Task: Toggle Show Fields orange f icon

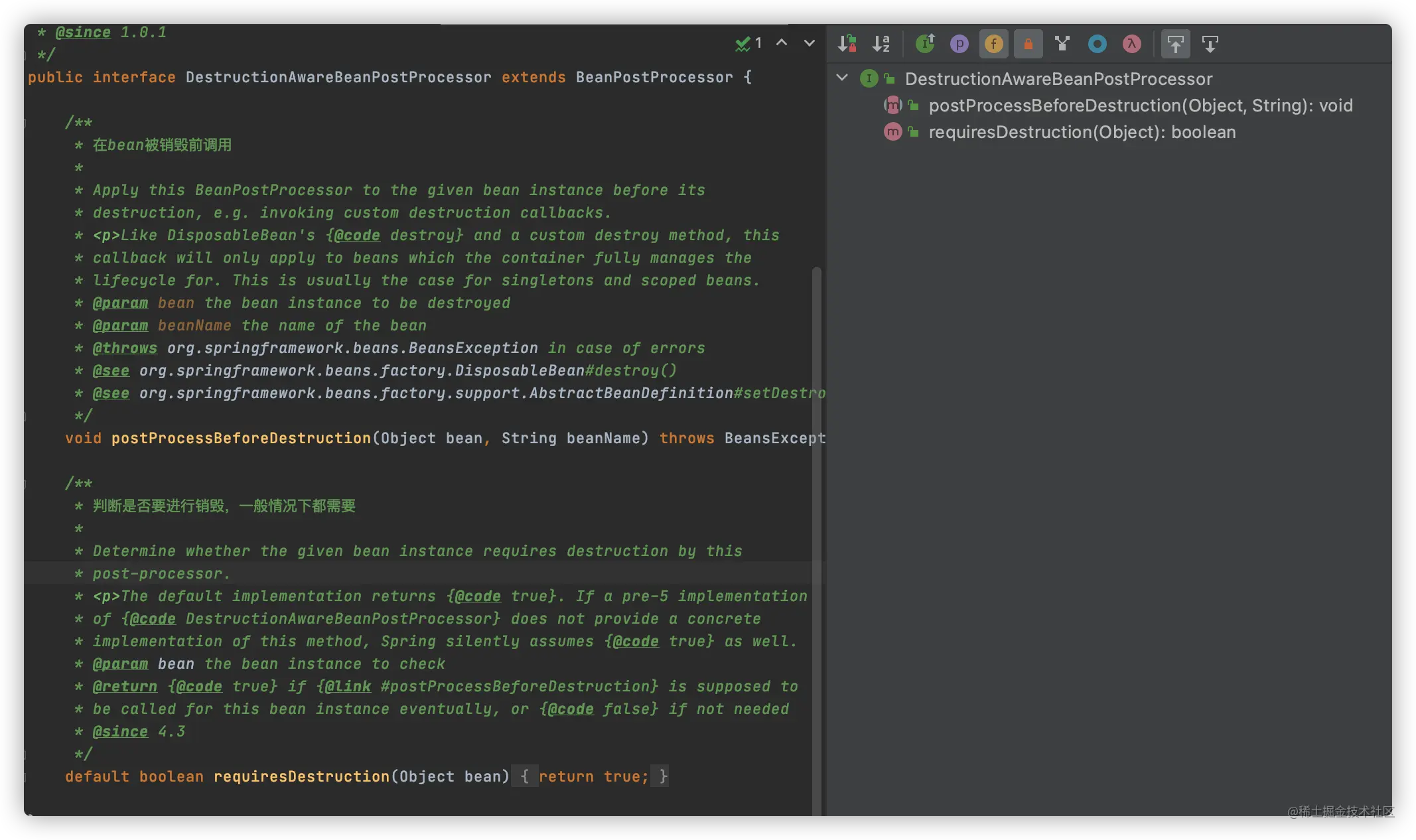Action: coord(993,44)
